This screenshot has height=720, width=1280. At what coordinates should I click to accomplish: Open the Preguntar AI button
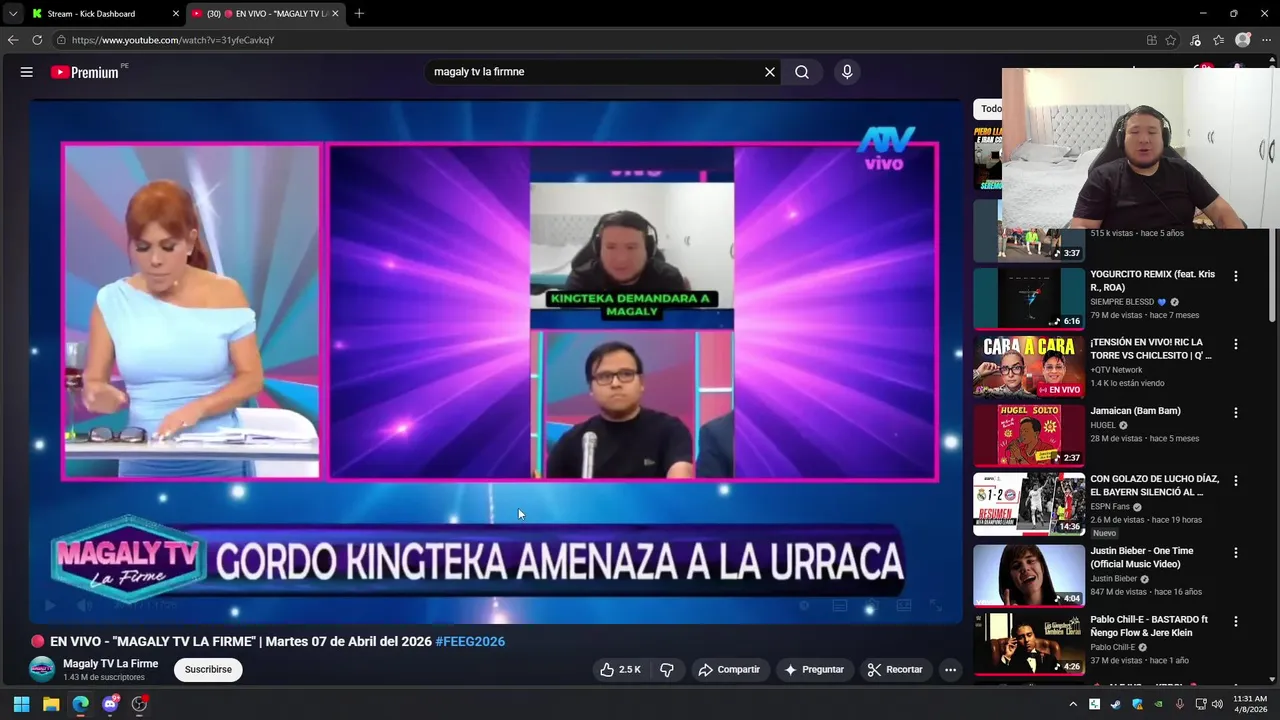[814, 670]
